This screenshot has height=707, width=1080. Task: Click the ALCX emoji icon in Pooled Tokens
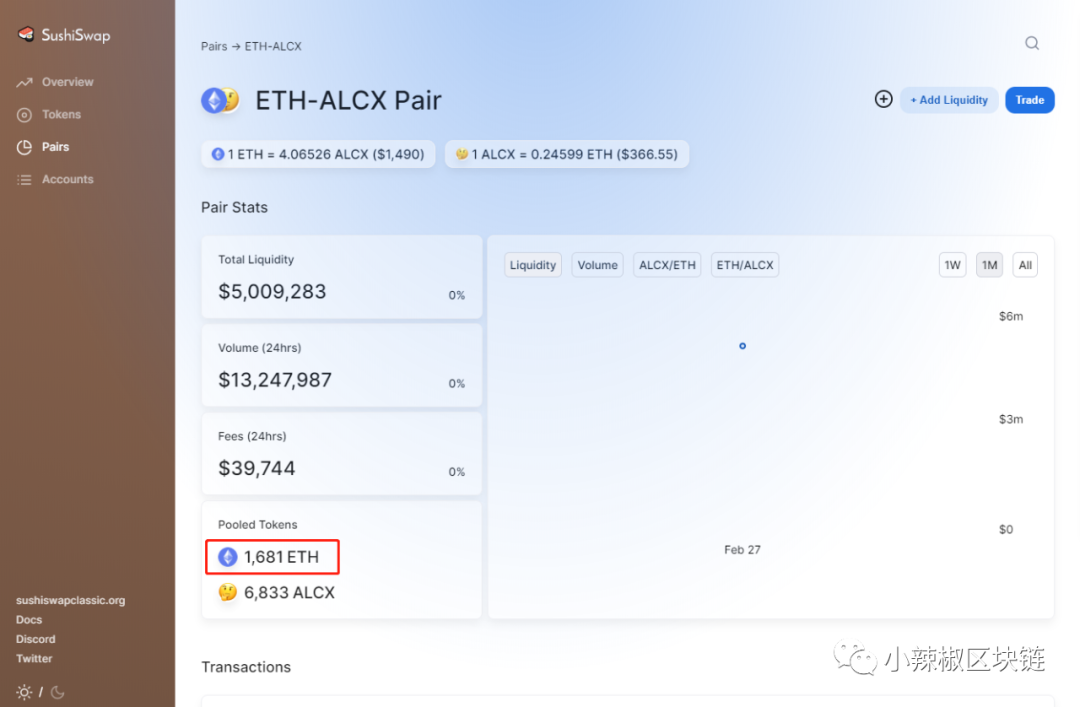point(227,593)
